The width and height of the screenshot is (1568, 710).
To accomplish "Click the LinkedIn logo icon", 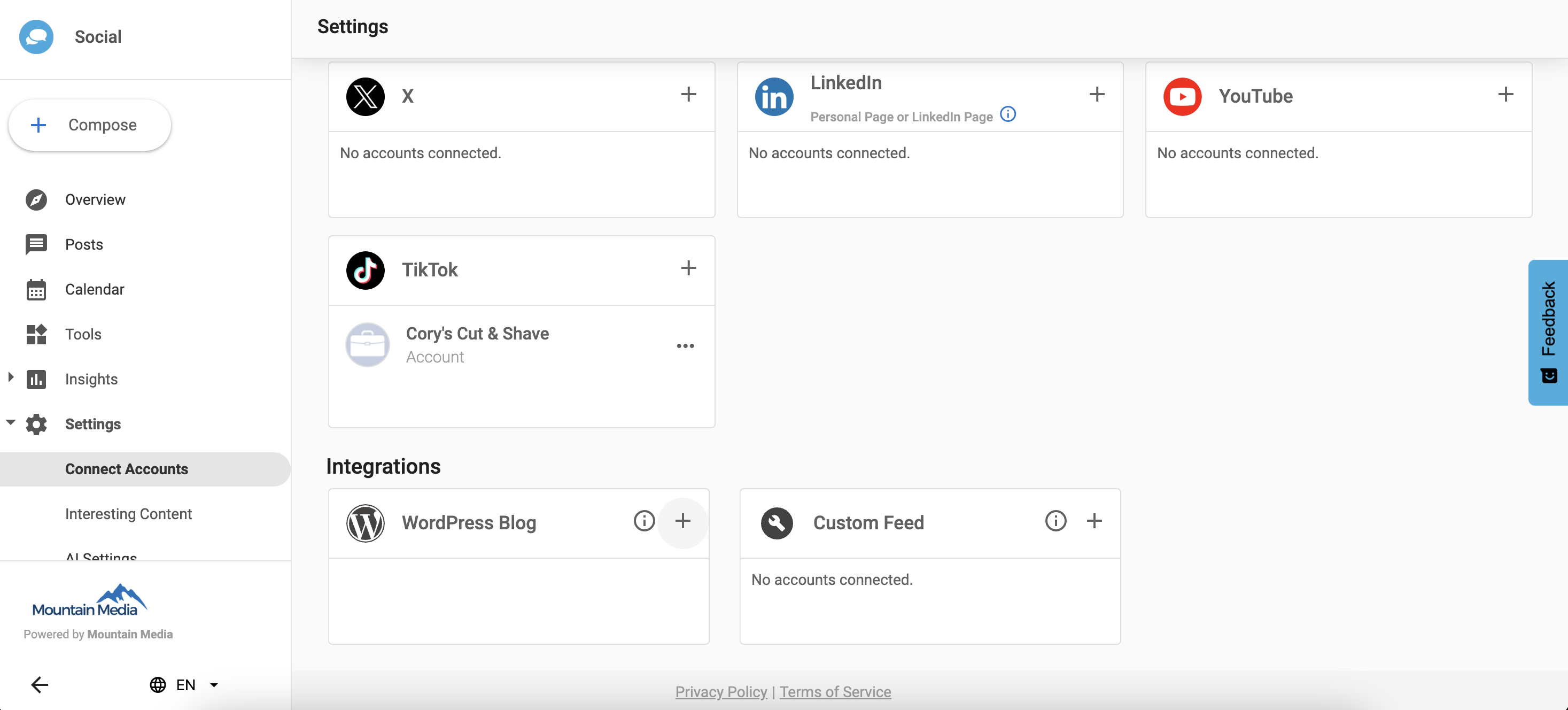I will pos(774,96).
